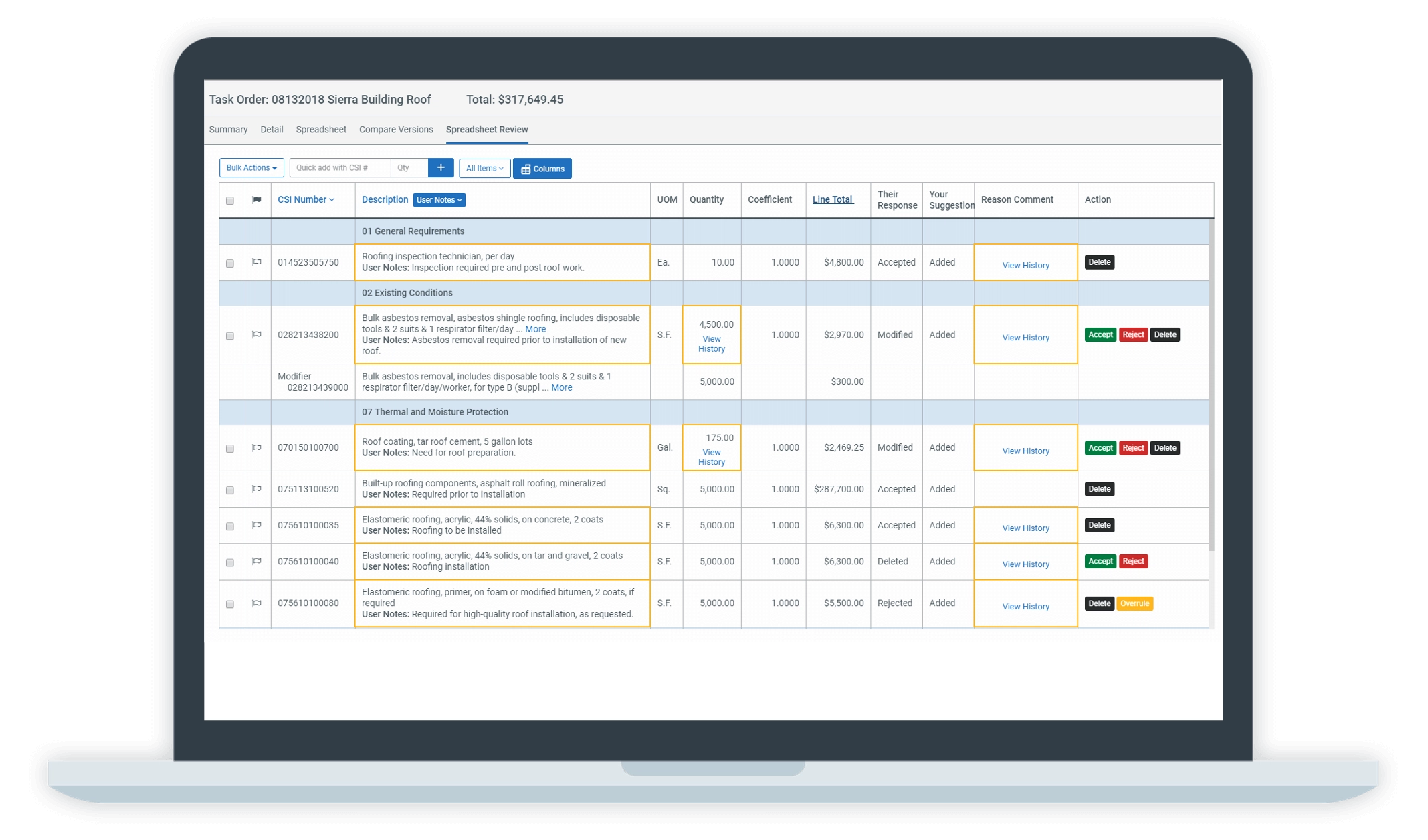Flag the roof coating row 070150100700
The height and width of the screenshot is (840, 1428).
[257, 448]
